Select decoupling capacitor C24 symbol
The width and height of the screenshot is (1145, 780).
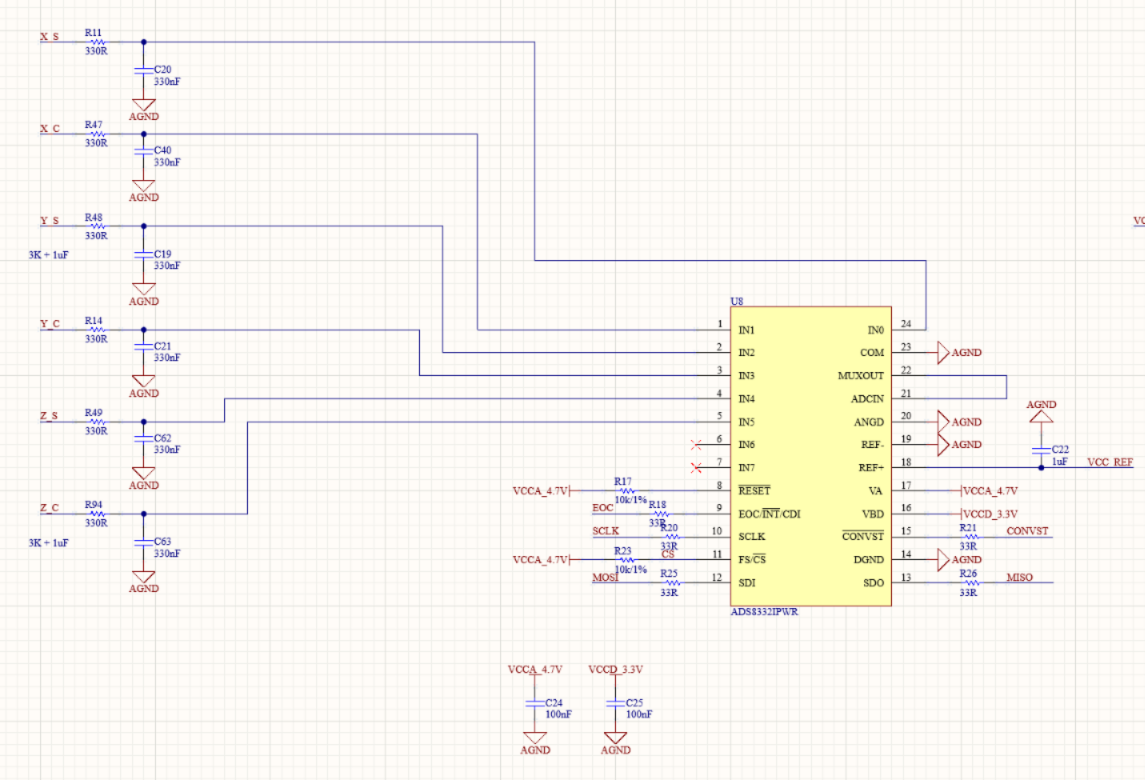(535, 703)
